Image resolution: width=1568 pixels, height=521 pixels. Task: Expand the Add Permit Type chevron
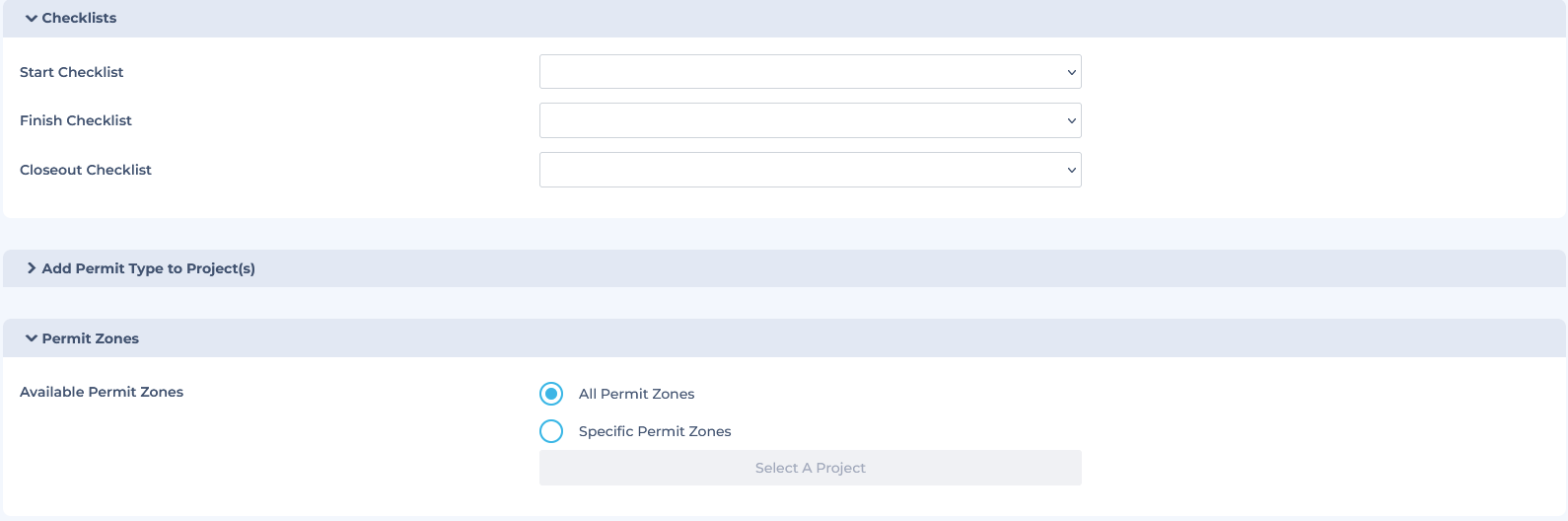click(x=32, y=268)
